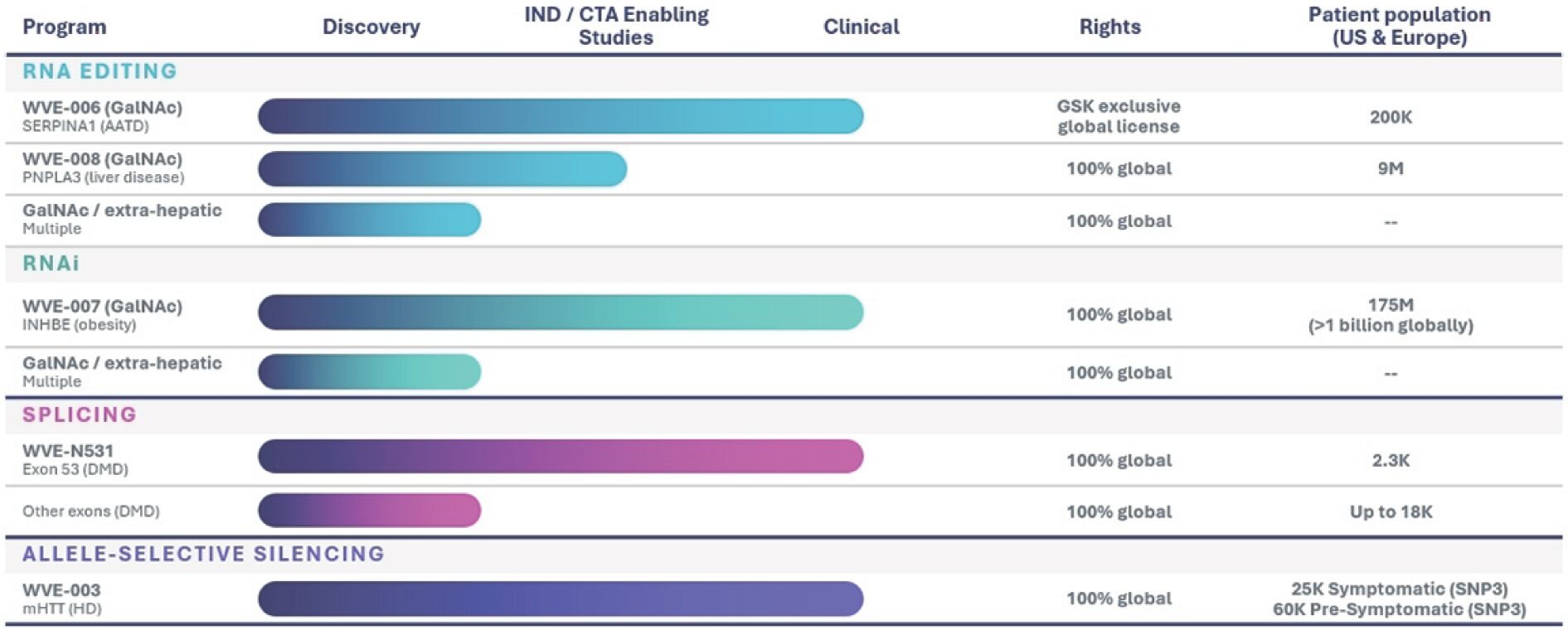Click the Other exons (DMD) label
This screenshot has width=1568, height=630.
point(91,511)
